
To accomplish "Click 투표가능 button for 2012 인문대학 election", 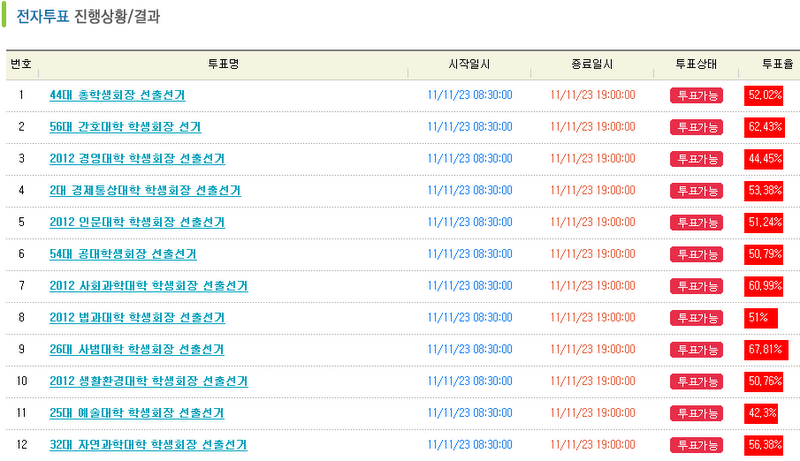I will (x=696, y=222).
